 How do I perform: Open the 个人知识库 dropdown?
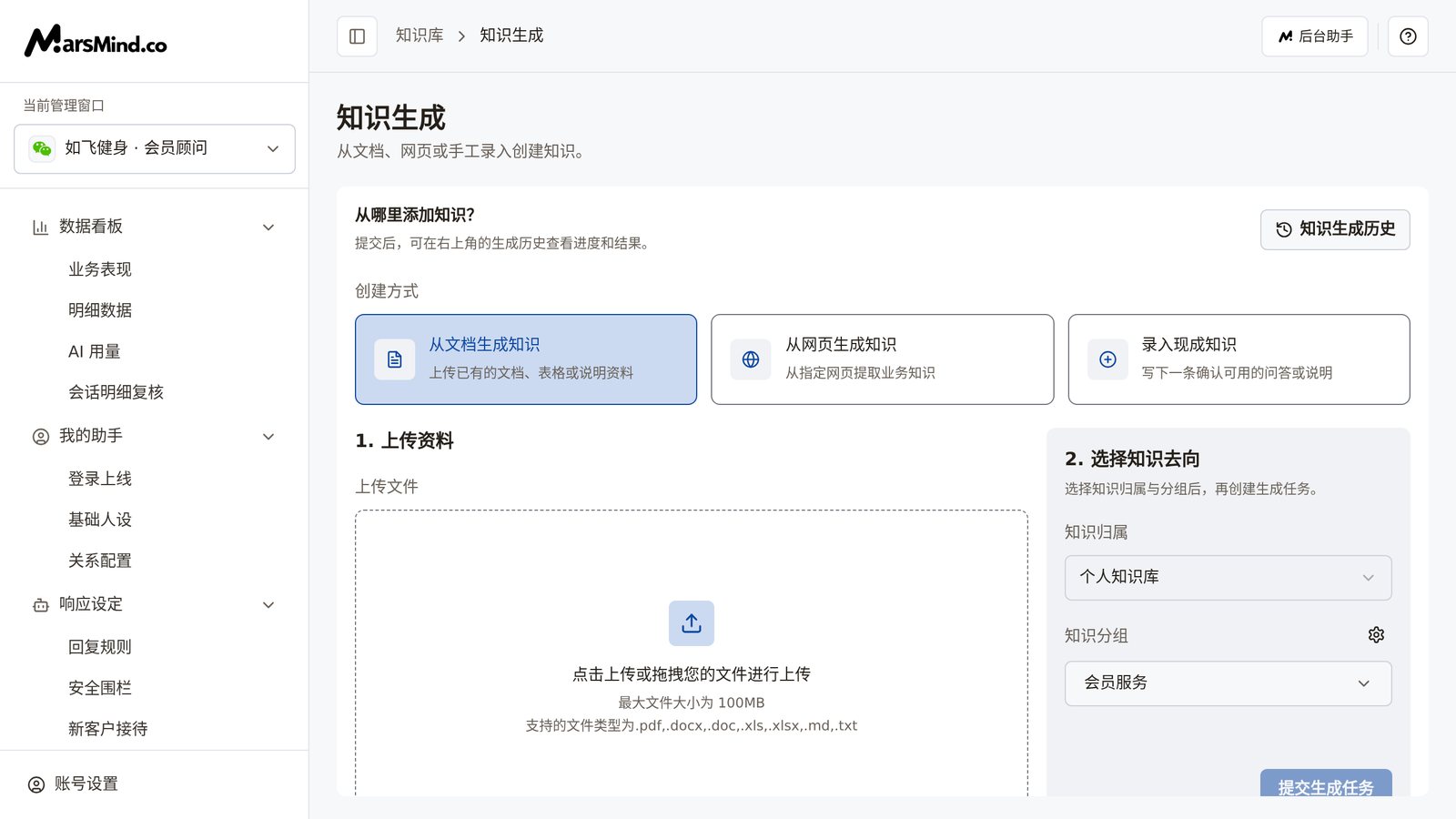coord(1228,578)
